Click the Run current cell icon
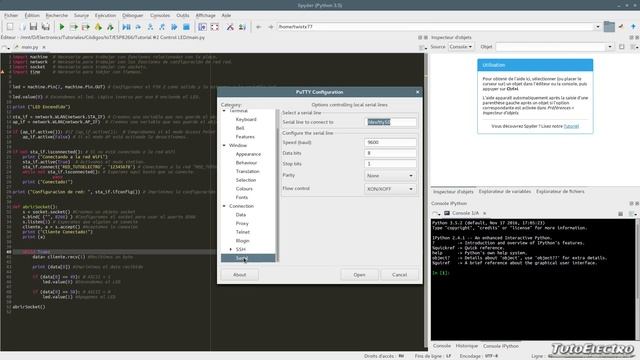640x360 pixels. 73,27
